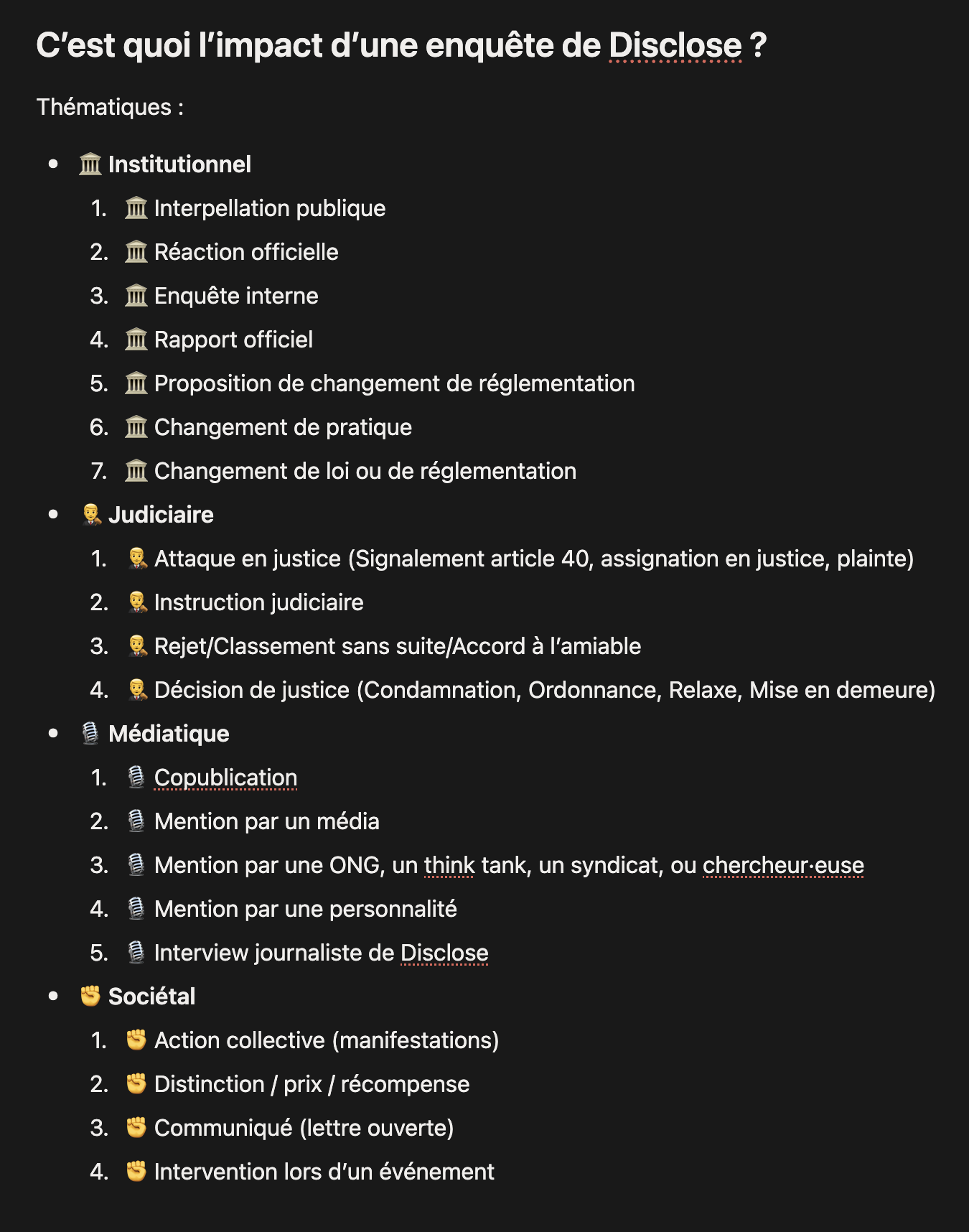Viewport: 969px width, 1232px height.
Task: Click the judge emoji next to Judiciaire
Action: coord(90,515)
